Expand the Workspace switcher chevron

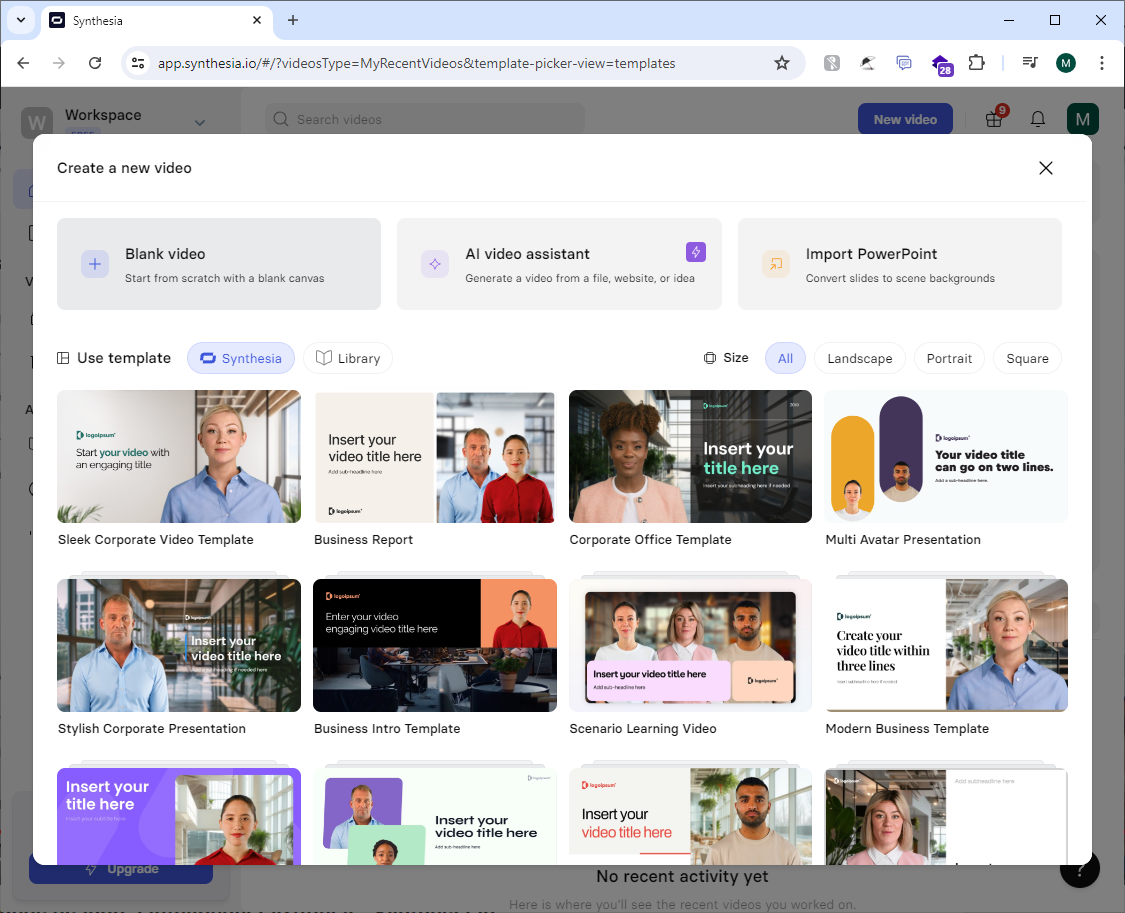pos(199,123)
